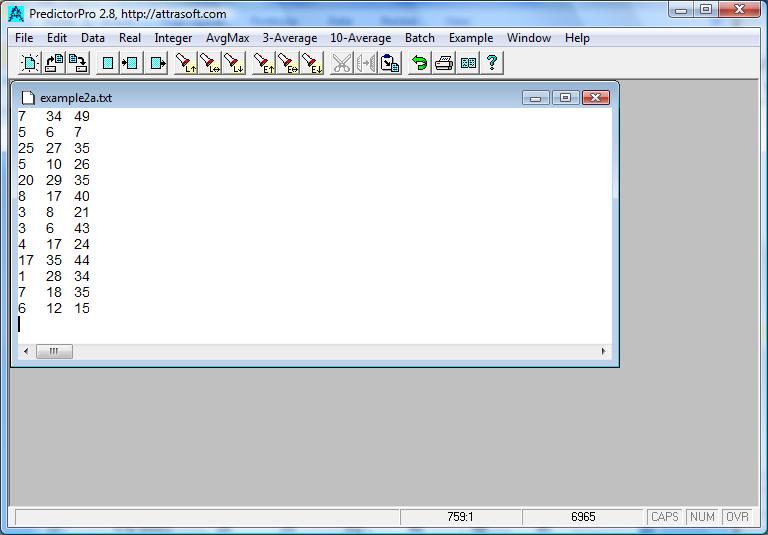The height and width of the screenshot is (535, 768).
Task: Click the value 15 in last row
Action: [x=82, y=309]
